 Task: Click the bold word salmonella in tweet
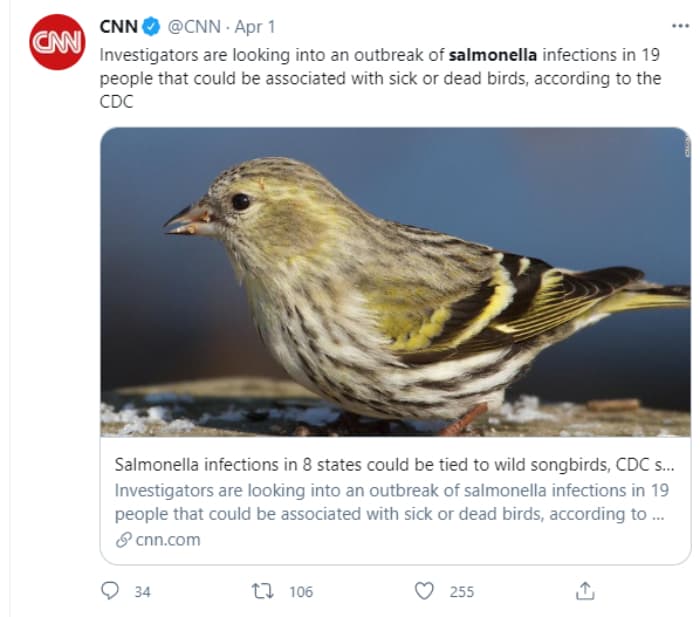494,54
